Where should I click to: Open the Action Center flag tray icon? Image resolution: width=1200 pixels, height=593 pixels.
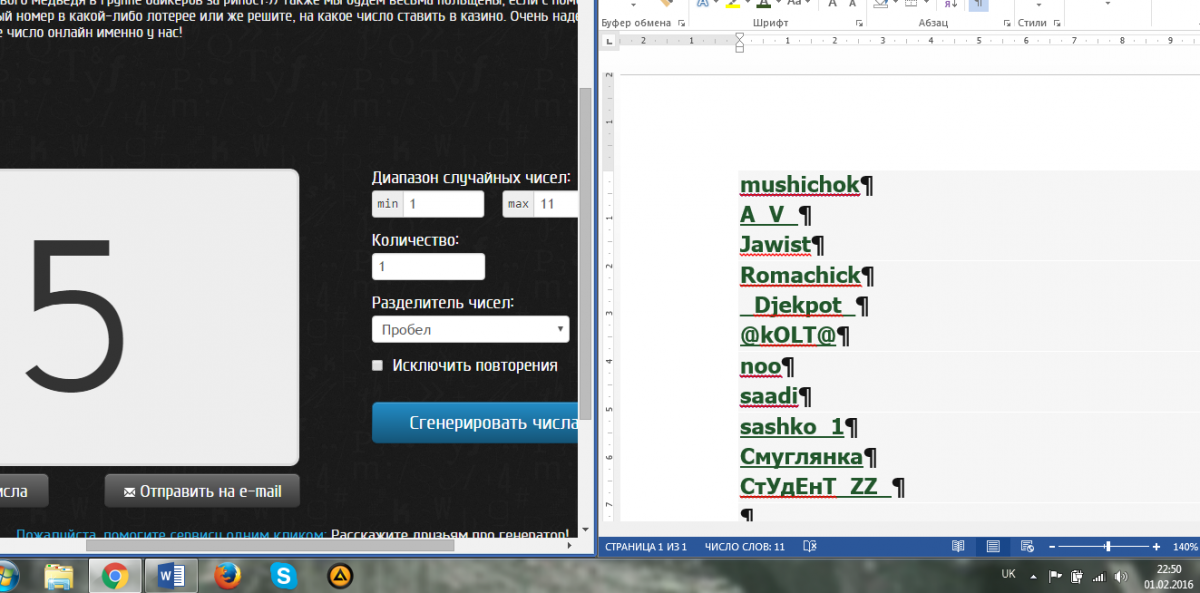[1055, 576]
